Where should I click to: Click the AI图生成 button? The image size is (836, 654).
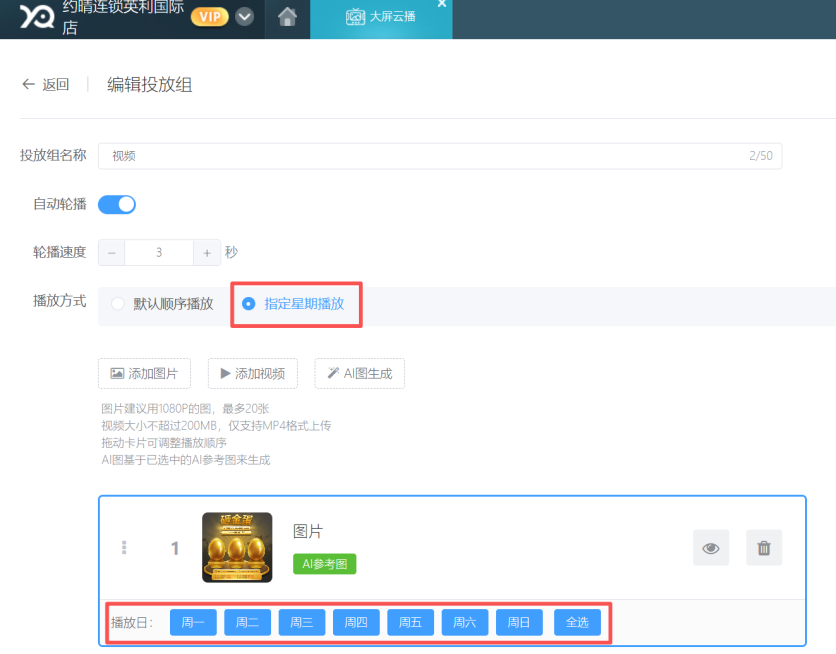pos(359,374)
